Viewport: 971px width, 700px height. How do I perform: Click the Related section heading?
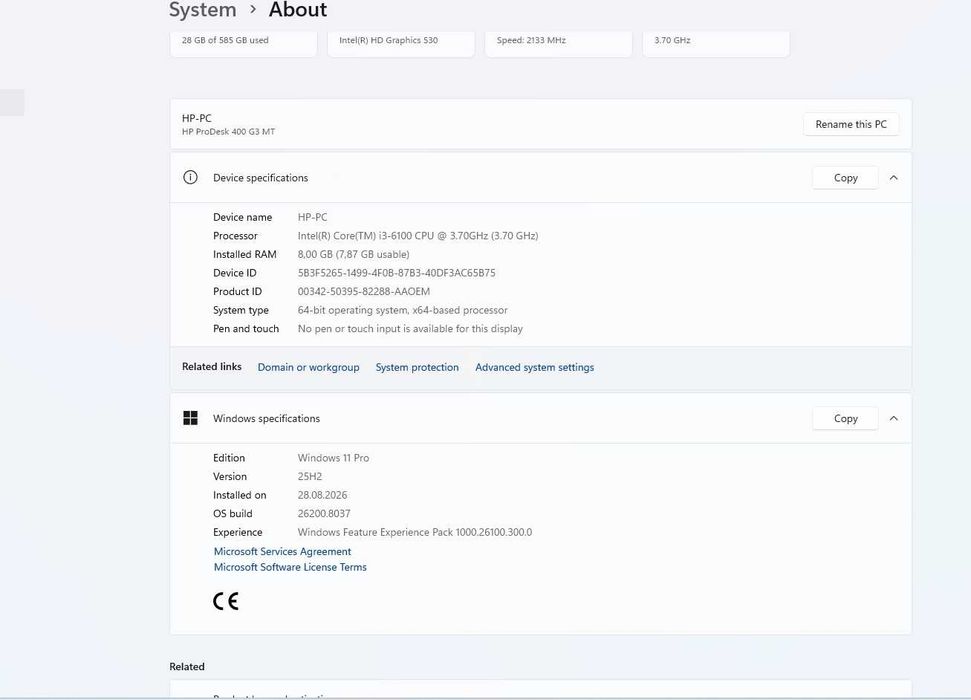tap(186, 667)
